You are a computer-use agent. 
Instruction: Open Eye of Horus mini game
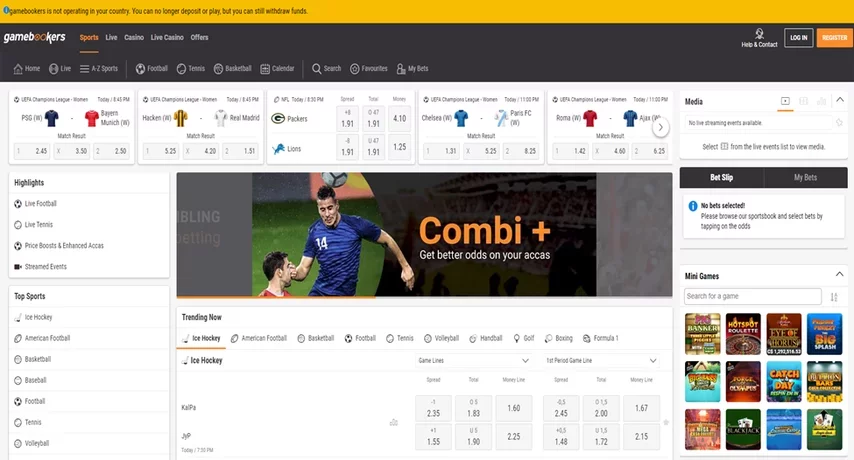click(x=784, y=334)
